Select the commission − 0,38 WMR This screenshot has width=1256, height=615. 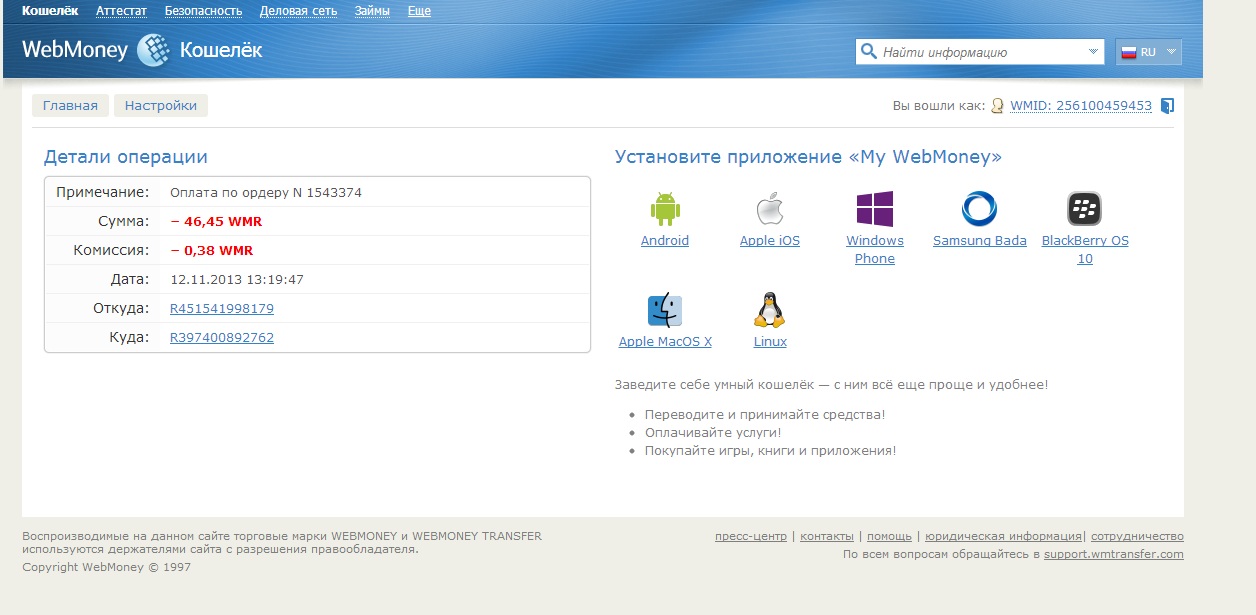click(212, 250)
